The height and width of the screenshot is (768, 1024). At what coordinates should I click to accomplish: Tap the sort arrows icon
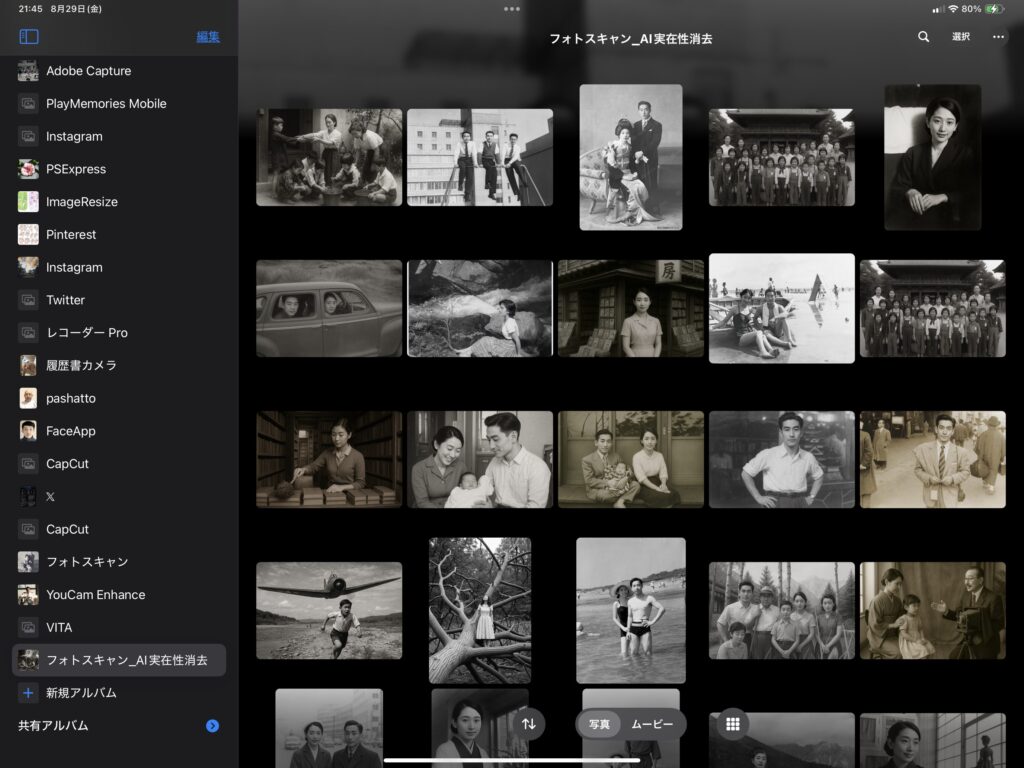tap(529, 724)
